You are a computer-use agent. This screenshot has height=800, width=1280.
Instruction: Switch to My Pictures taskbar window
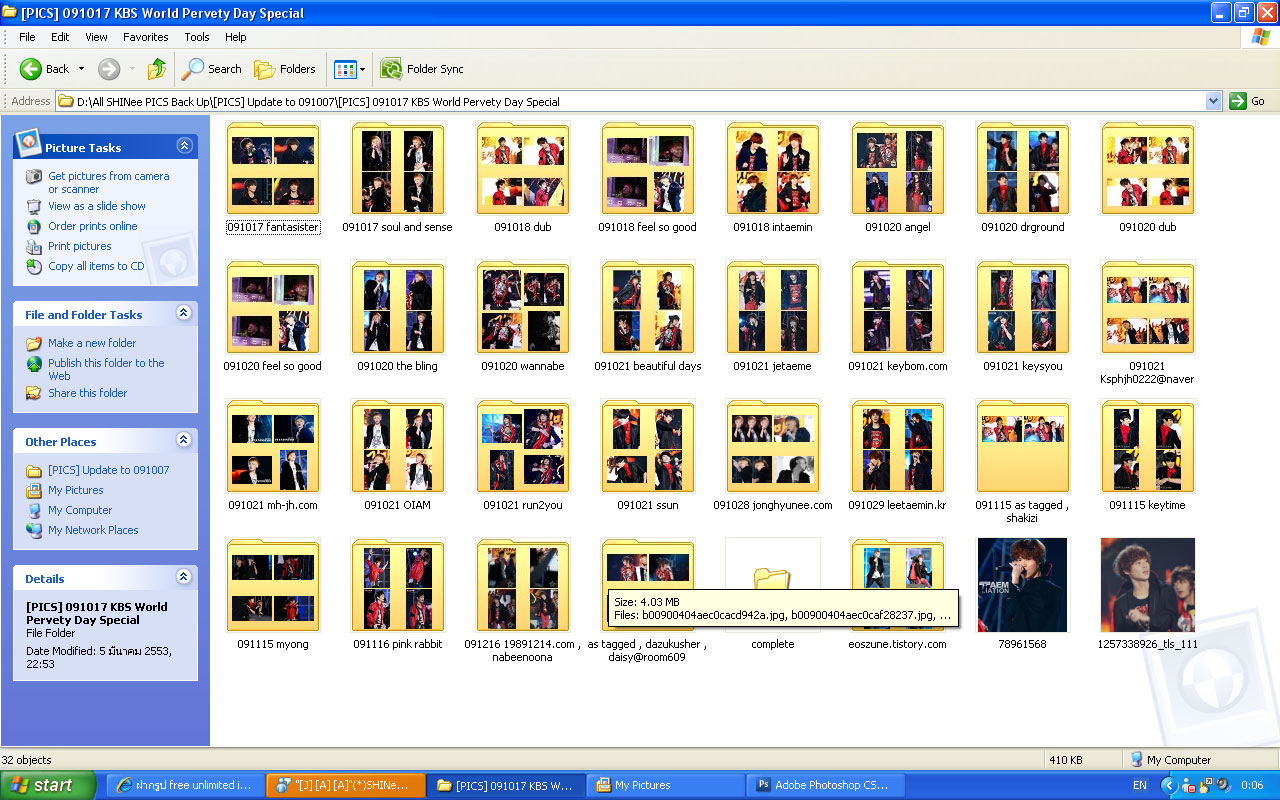point(666,785)
